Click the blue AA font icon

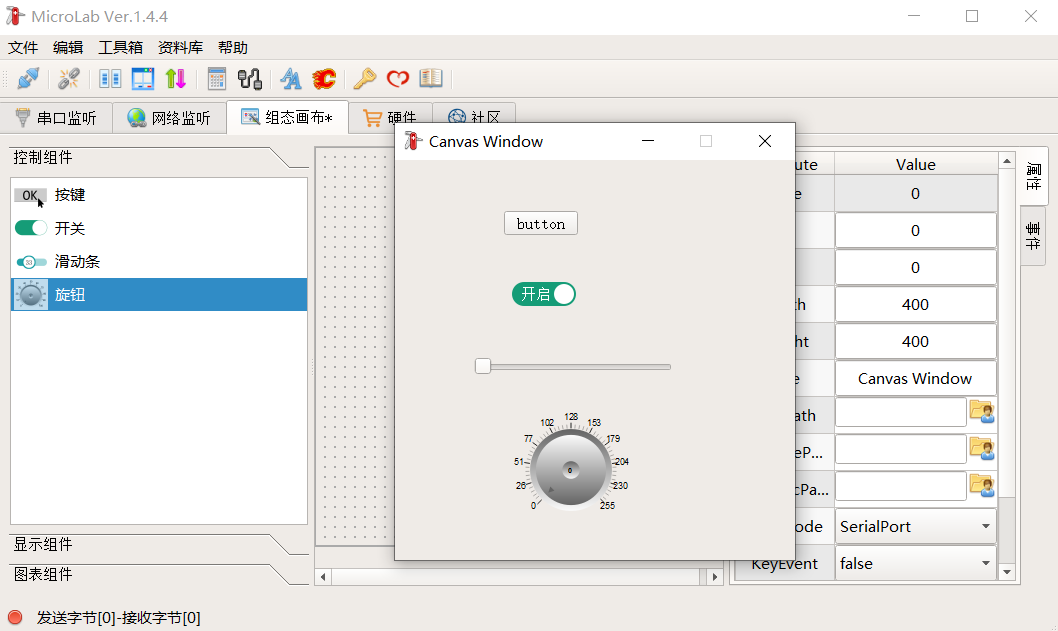tap(291, 79)
